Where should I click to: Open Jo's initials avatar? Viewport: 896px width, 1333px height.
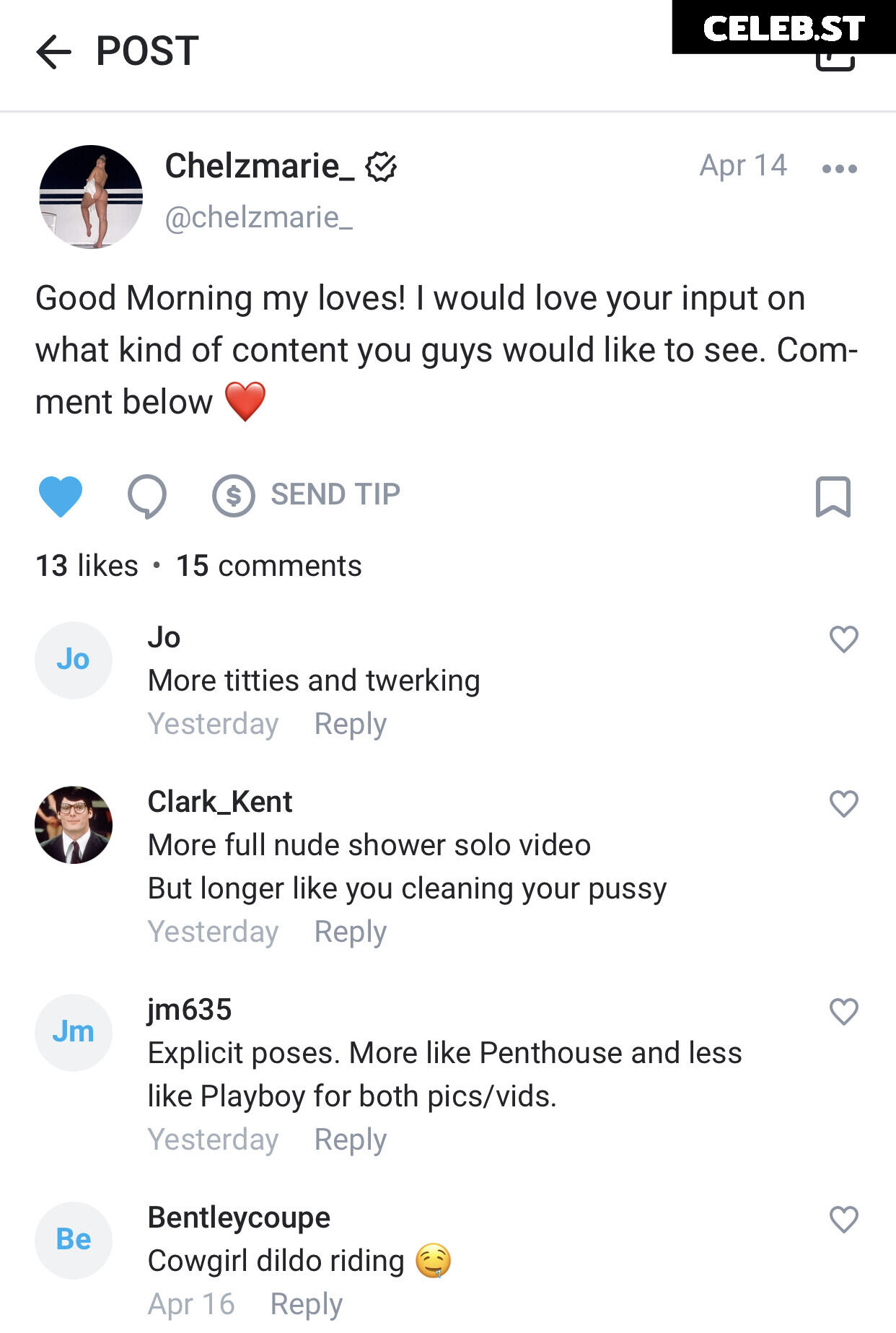pyautogui.click(x=74, y=660)
